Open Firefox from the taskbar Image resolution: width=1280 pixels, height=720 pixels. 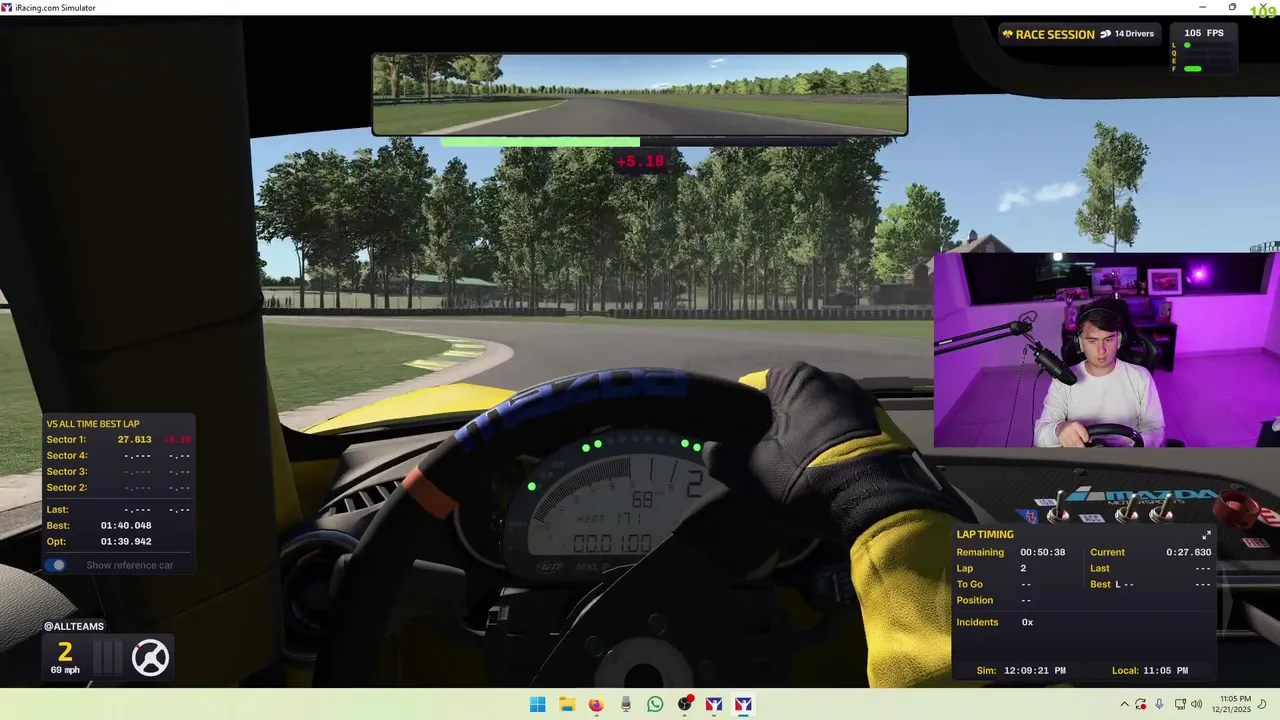596,704
